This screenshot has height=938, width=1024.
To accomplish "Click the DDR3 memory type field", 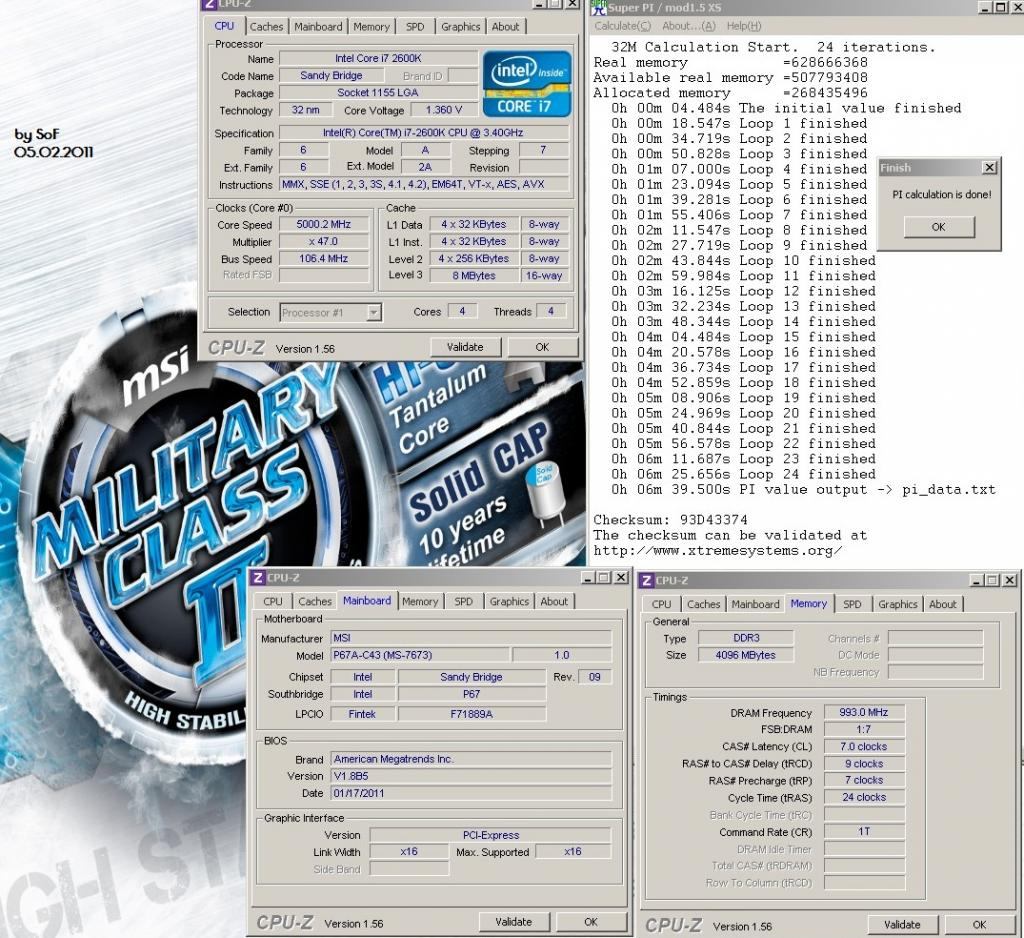I will click(x=746, y=638).
